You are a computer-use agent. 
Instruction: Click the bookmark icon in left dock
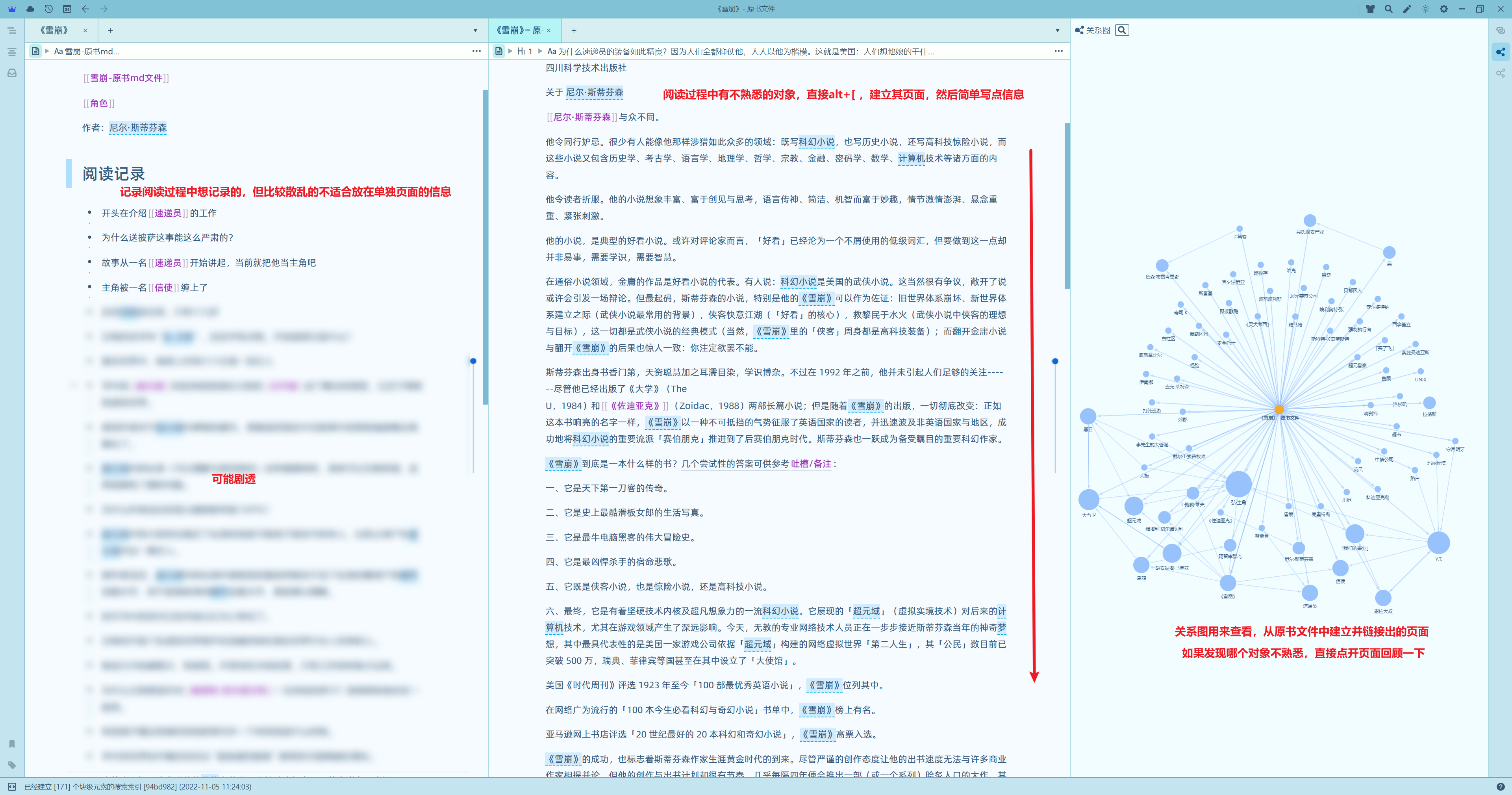click(x=12, y=744)
